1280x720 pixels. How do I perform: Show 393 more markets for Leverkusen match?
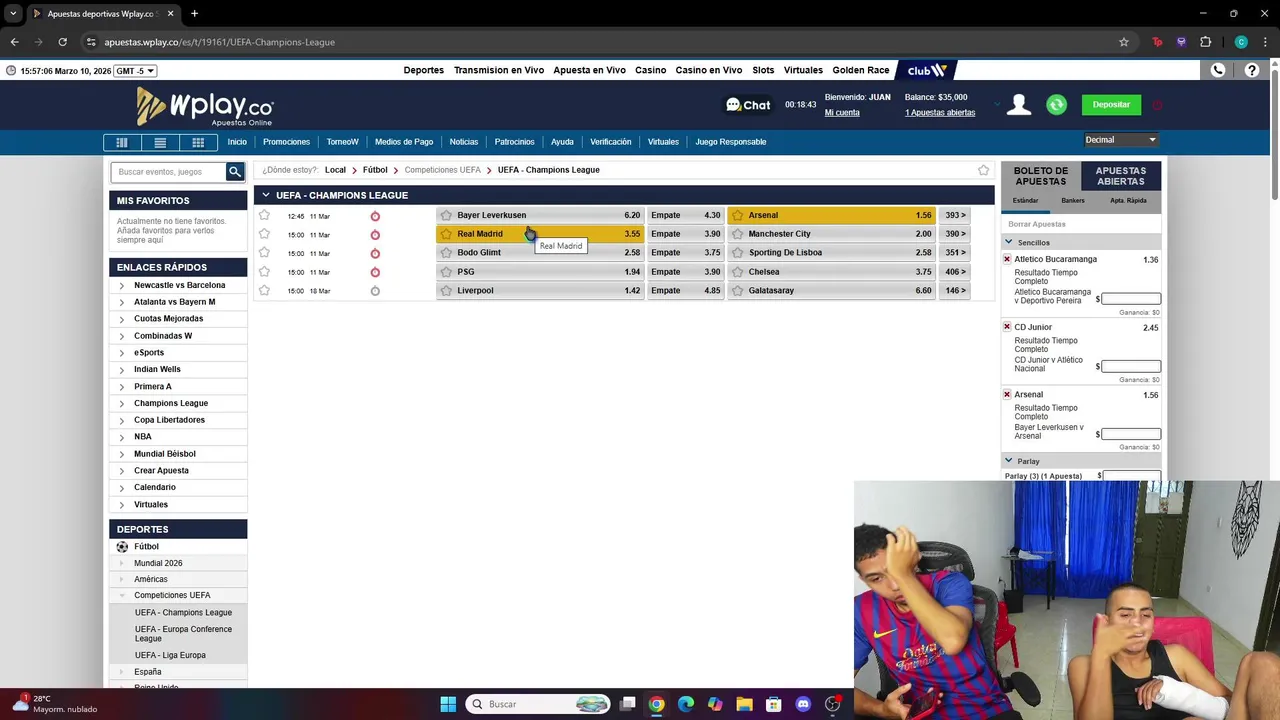(x=956, y=215)
